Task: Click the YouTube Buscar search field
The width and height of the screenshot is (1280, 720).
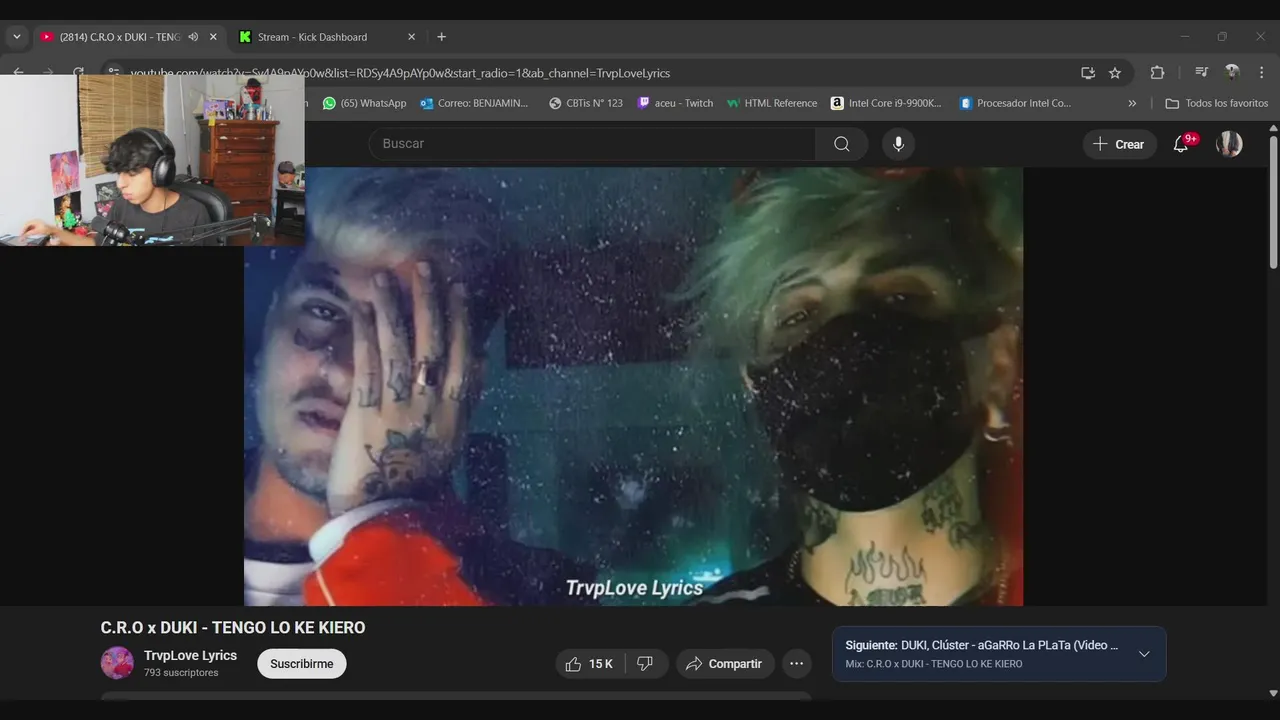Action: pyautogui.click(x=592, y=144)
